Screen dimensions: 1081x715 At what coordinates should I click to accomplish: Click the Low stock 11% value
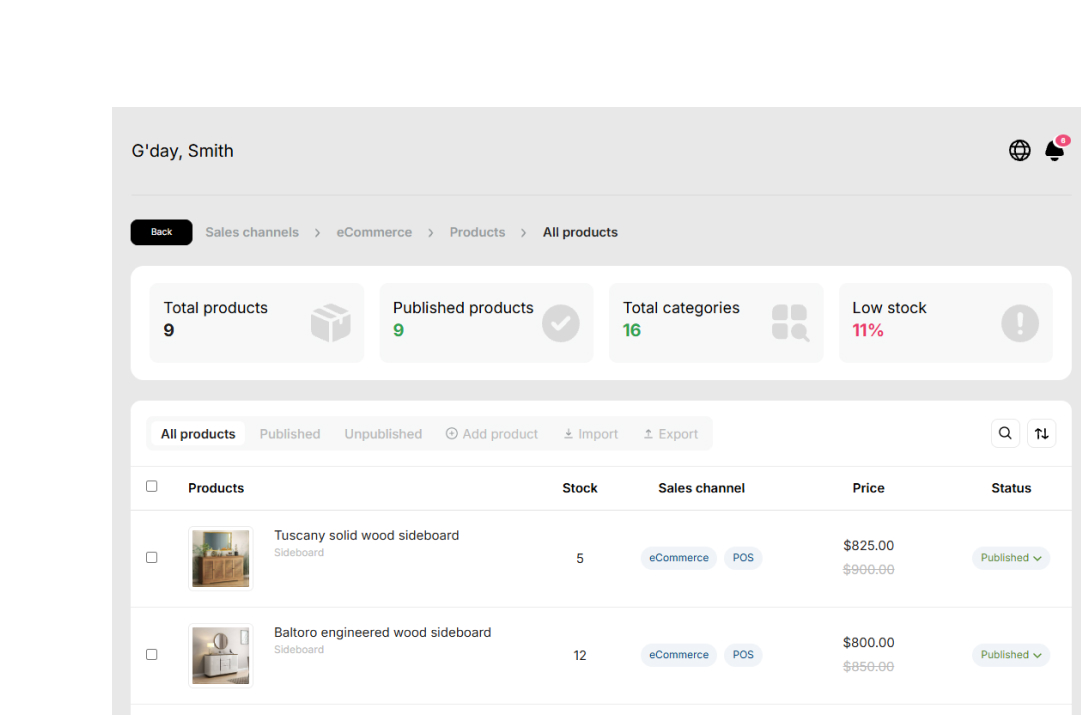click(867, 331)
